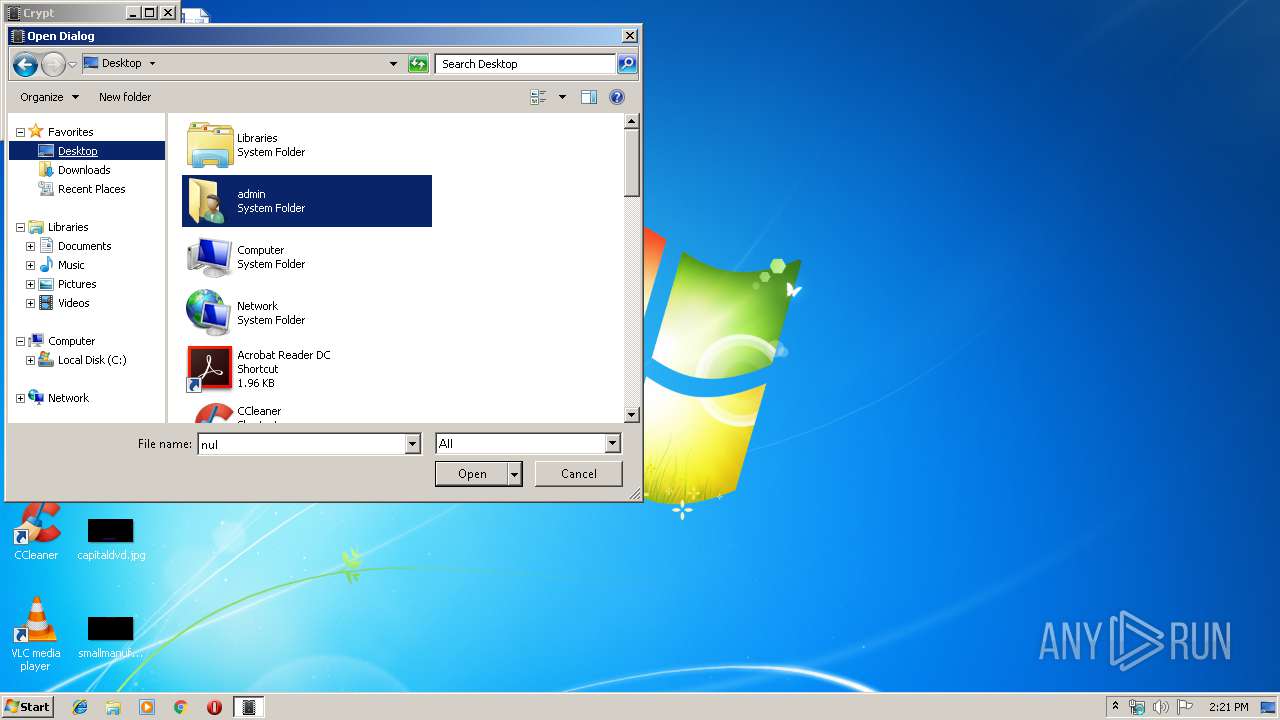
Task: Expand the Local Disk (C:) node
Action: (x=30, y=360)
